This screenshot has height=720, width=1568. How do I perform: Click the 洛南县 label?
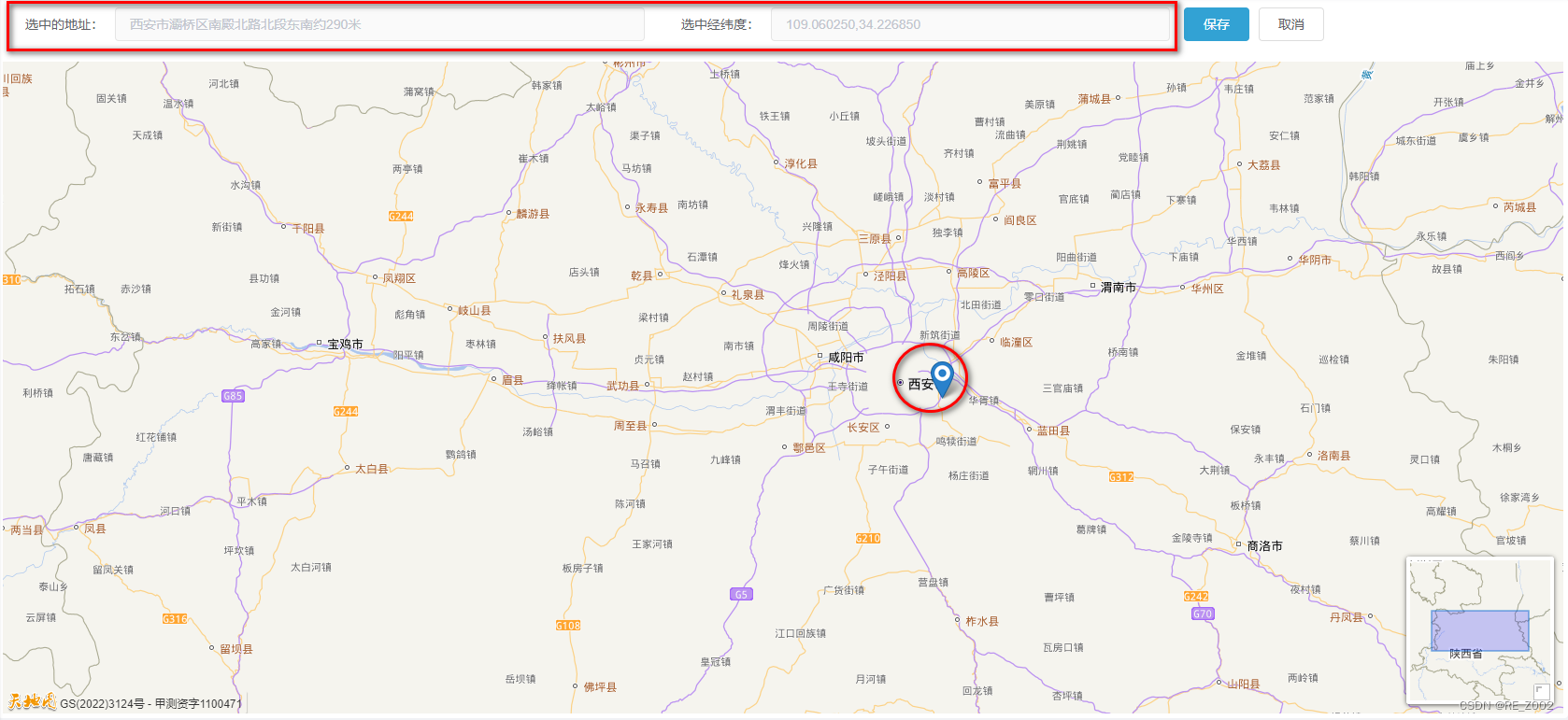(1333, 457)
